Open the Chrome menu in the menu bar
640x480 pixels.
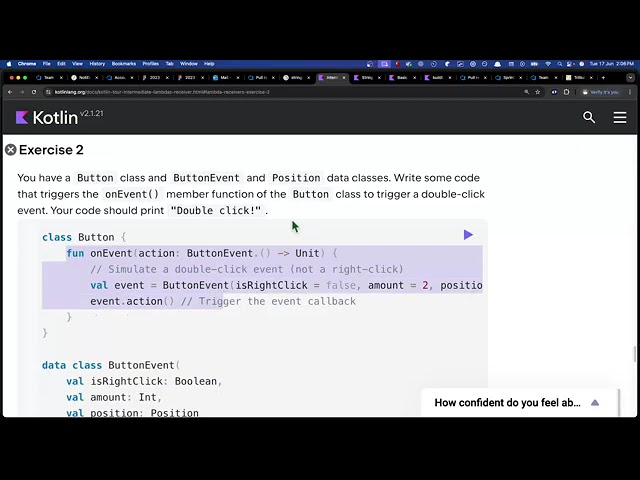click(x=27, y=64)
